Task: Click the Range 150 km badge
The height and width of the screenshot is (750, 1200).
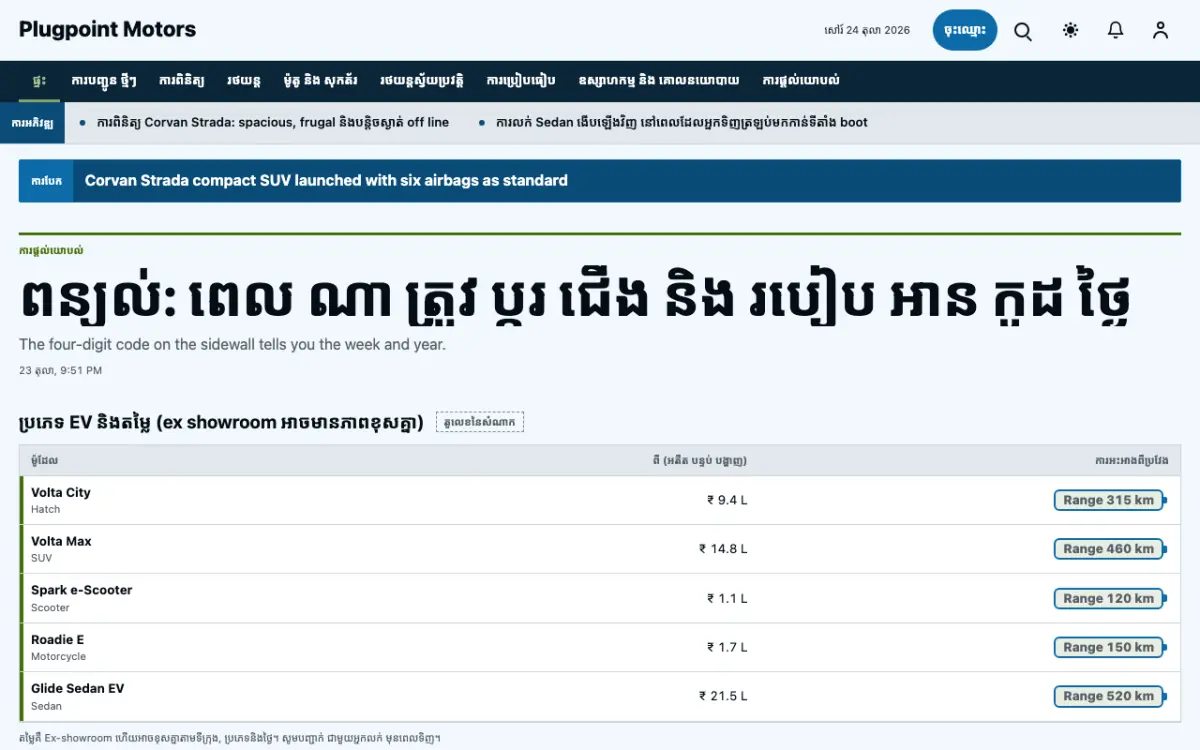Action: 1108,647
